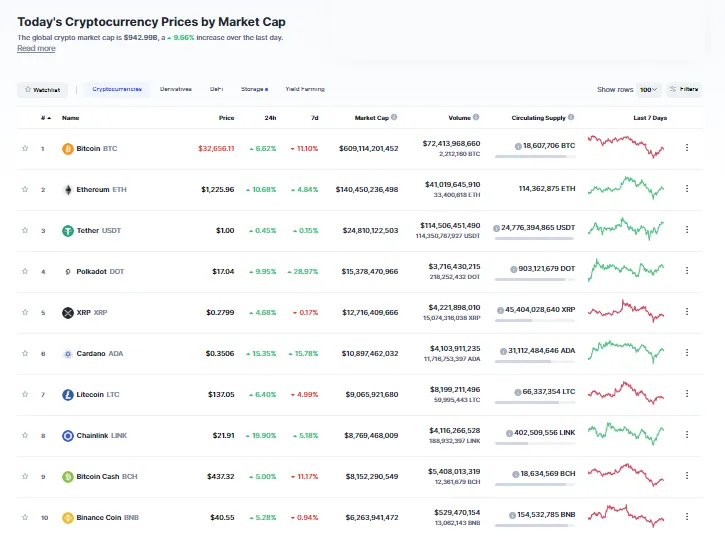The width and height of the screenshot is (725, 537).
Task: Click supply info icon beside 18,634,569 BCH
Action: pyautogui.click(x=516, y=474)
